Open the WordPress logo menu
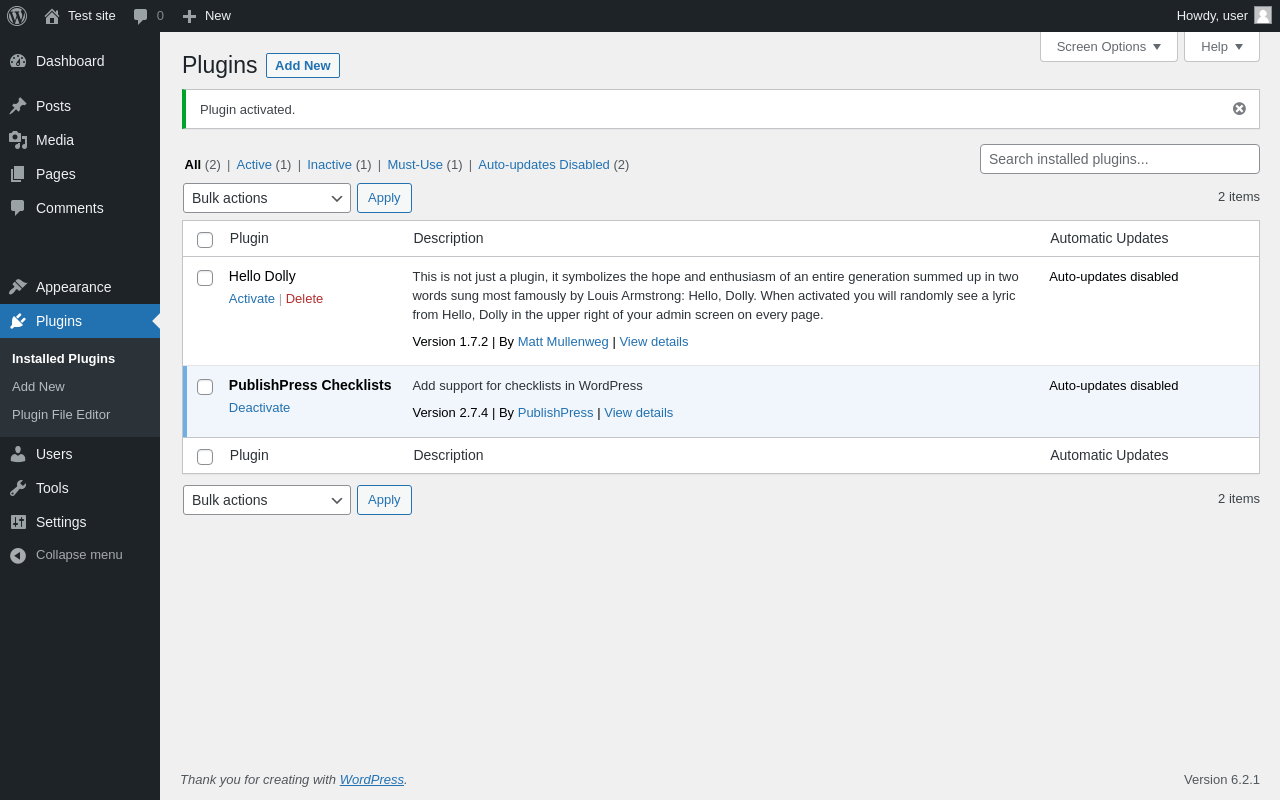This screenshot has width=1280, height=800. [x=17, y=16]
